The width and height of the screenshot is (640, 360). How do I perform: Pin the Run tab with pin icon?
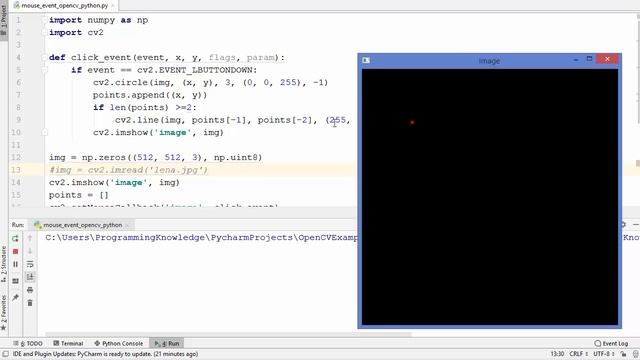coord(16,298)
